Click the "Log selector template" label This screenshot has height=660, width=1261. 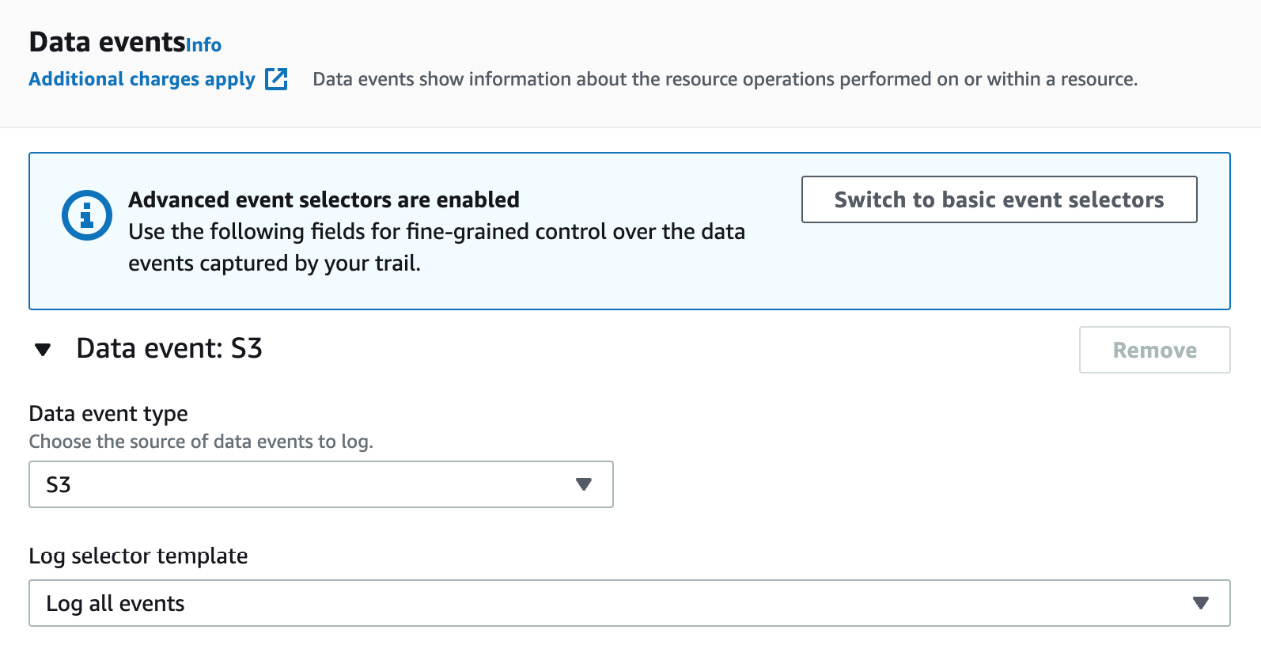138,556
